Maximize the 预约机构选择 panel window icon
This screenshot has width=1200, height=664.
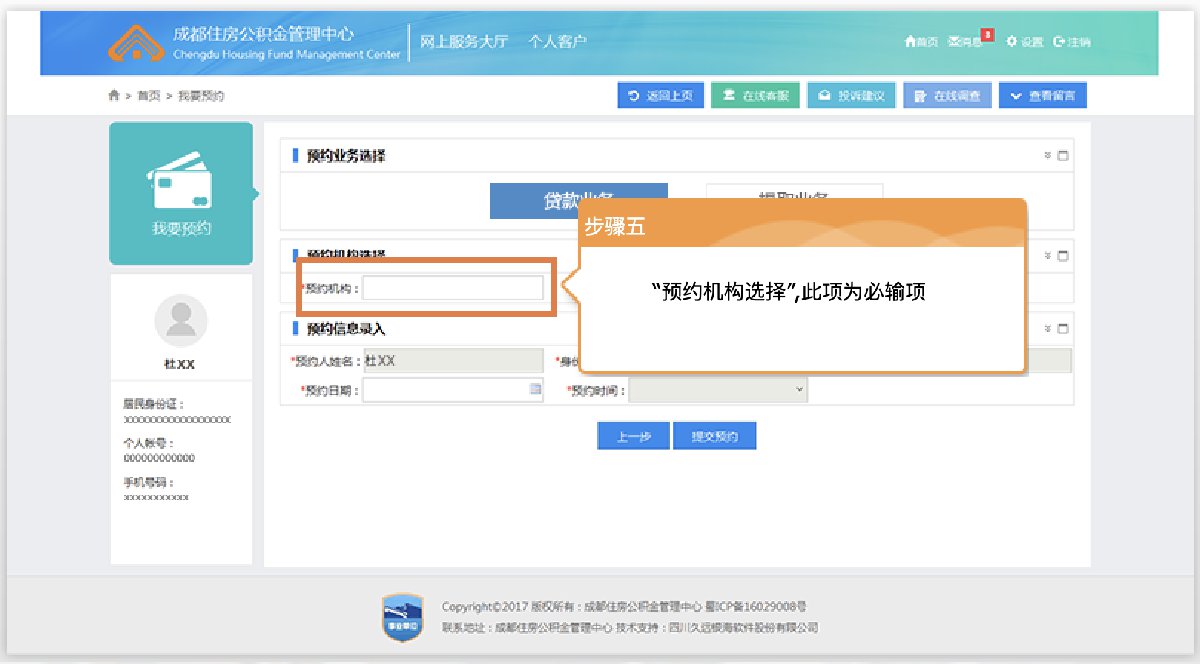click(1063, 256)
